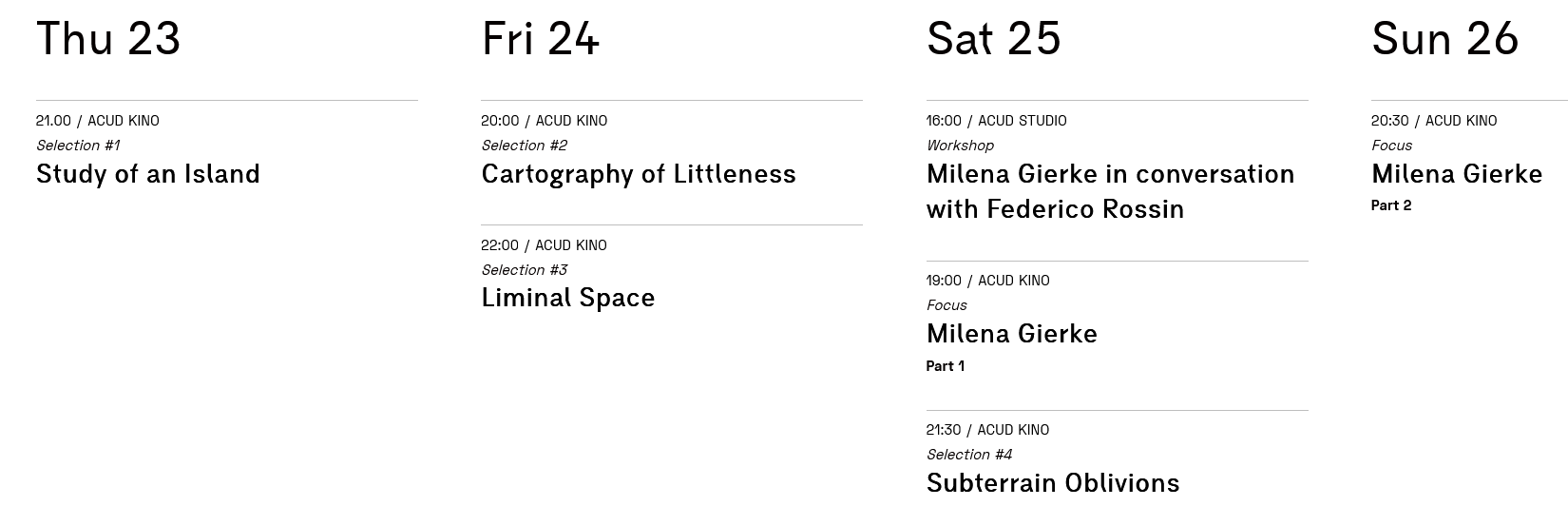1568x526 pixels.
Task: Select the "21:30 / ACUD KINO" time line
Action: (987, 430)
